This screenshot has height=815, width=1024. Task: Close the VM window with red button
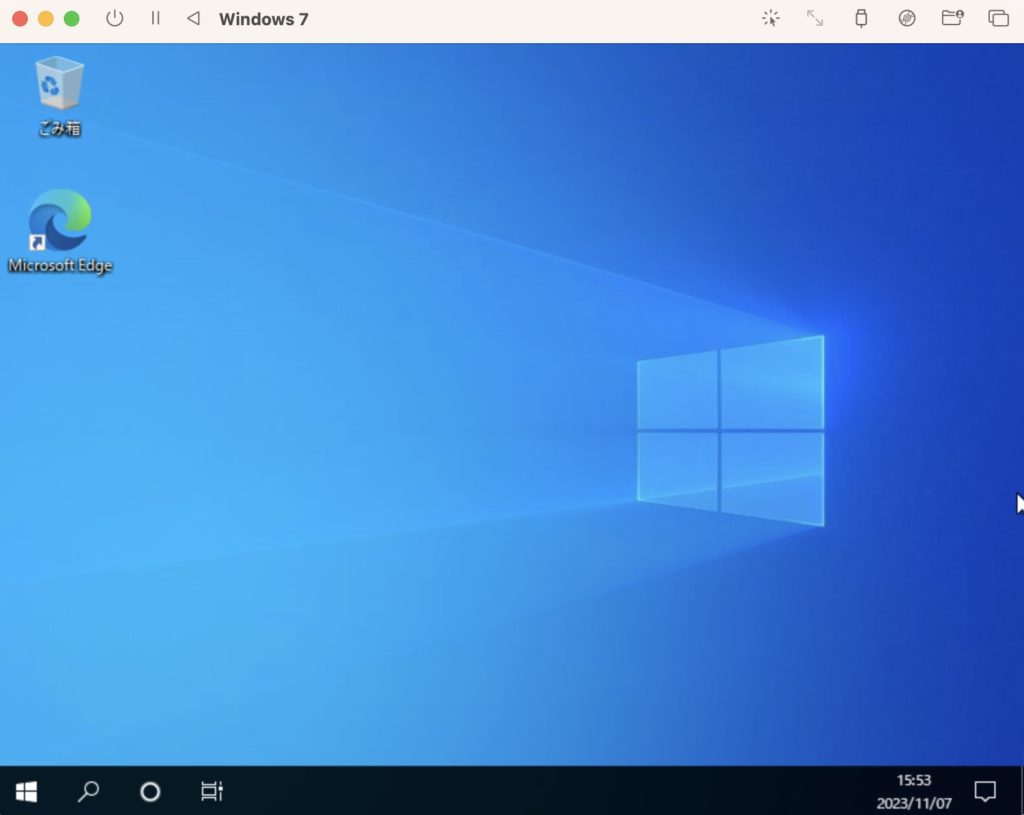point(20,18)
